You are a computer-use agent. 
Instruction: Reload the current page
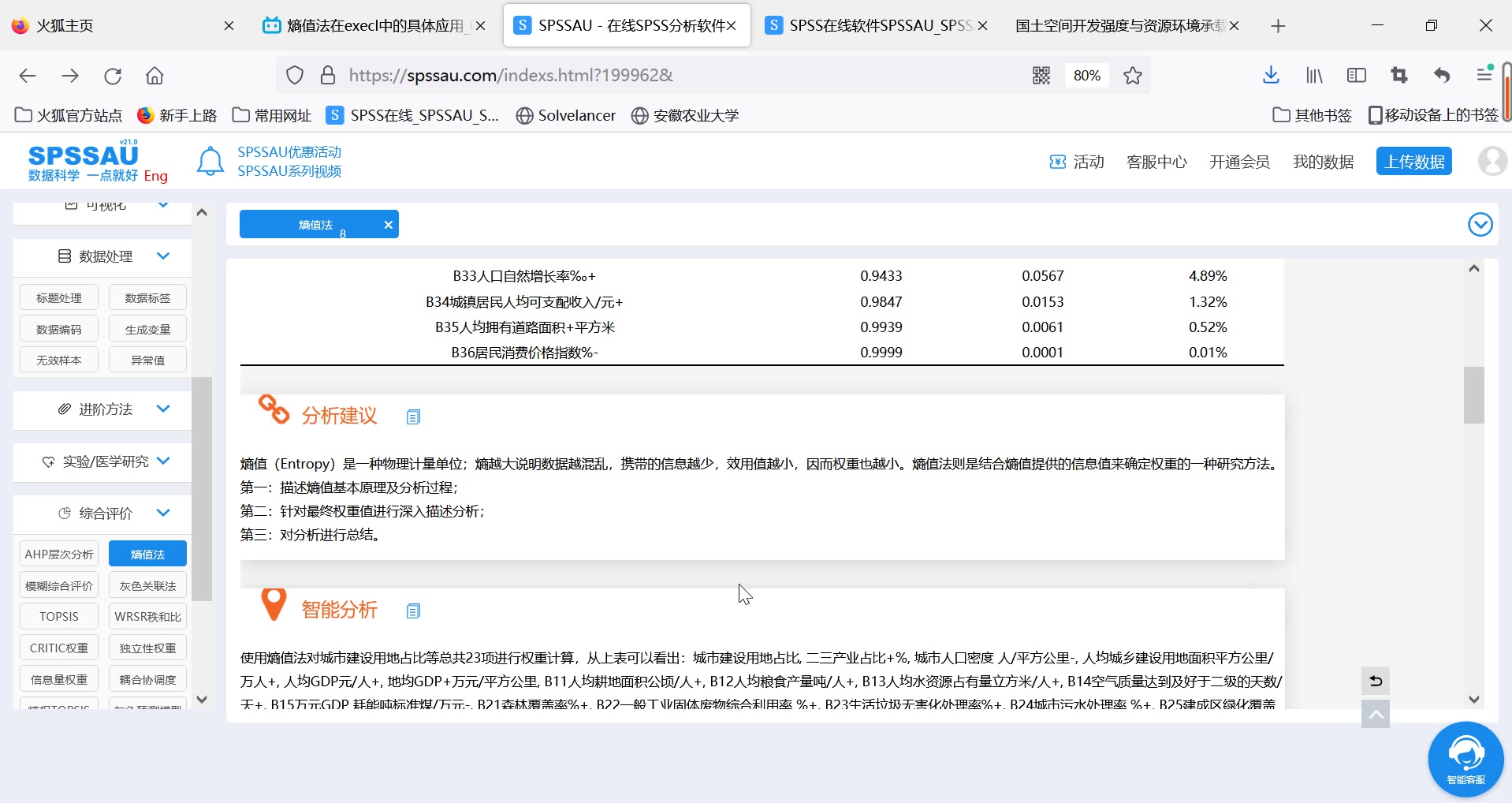point(113,76)
